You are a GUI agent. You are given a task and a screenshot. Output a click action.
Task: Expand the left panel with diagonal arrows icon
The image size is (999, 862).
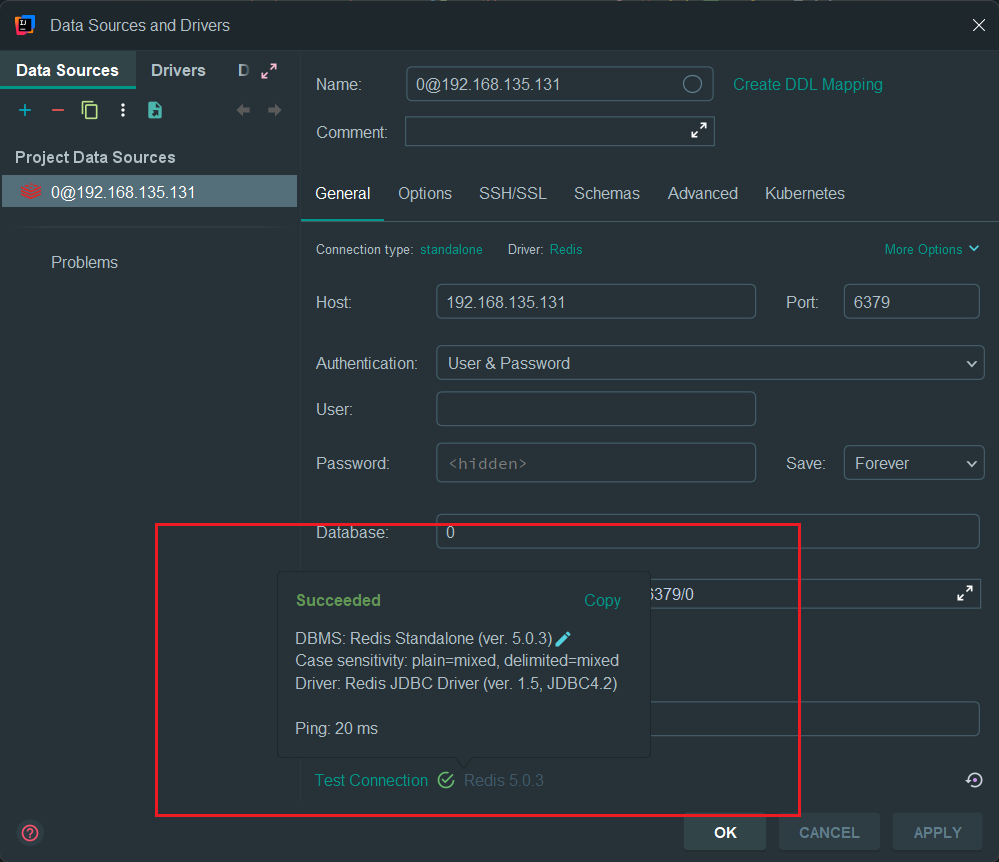[269, 71]
